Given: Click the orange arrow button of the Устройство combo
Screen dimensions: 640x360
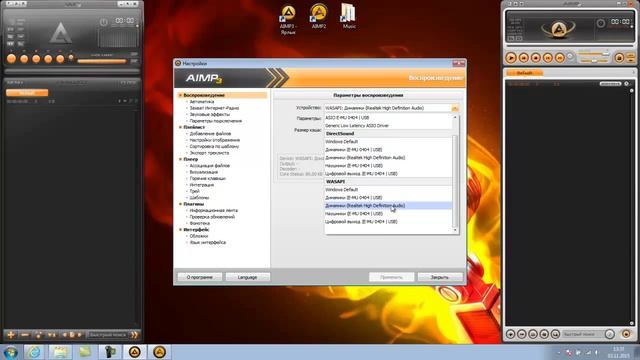Looking at the screenshot, I should (x=455, y=108).
